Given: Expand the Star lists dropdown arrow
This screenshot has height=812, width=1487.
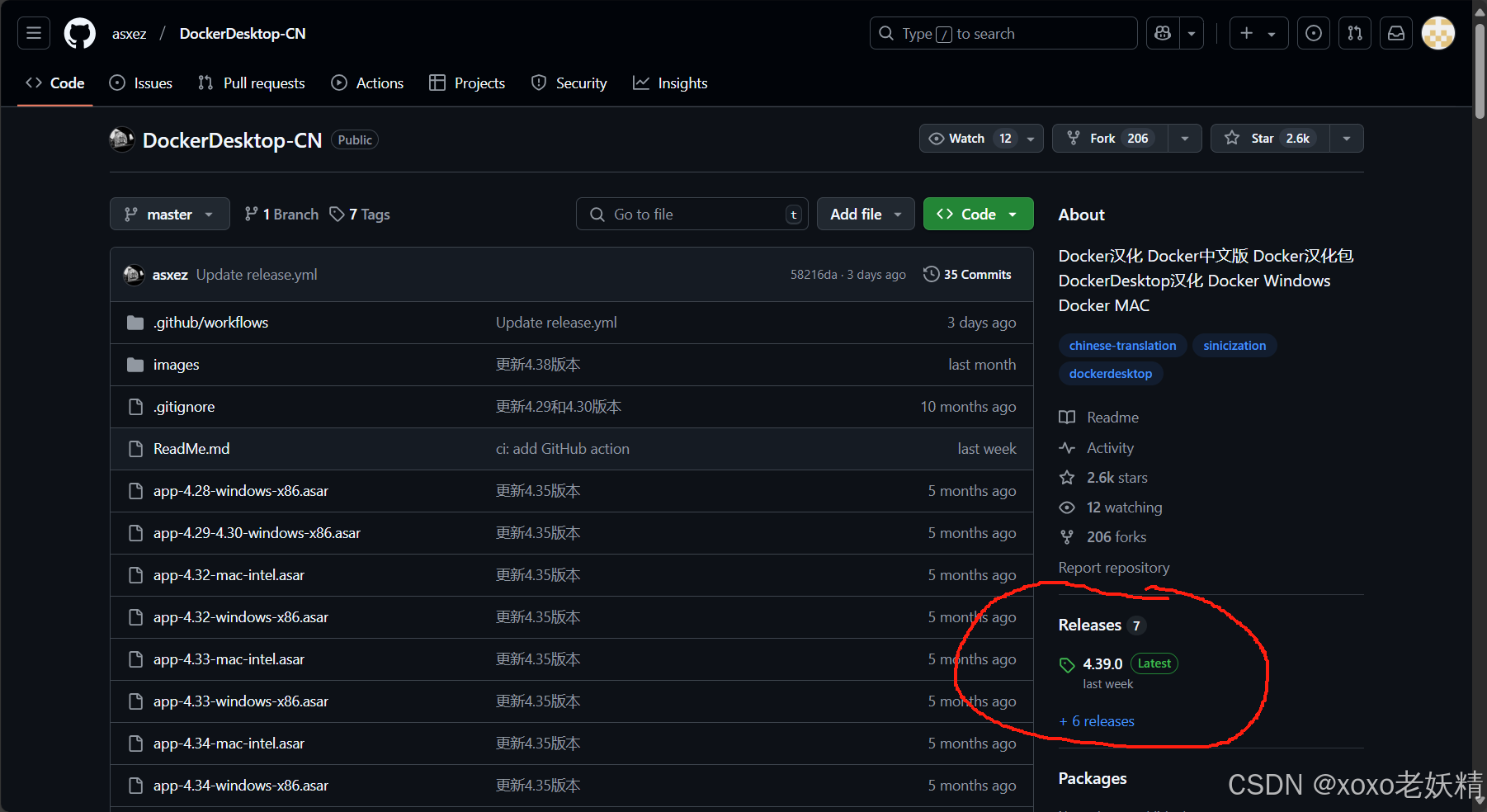Looking at the screenshot, I should (x=1347, y=139).
